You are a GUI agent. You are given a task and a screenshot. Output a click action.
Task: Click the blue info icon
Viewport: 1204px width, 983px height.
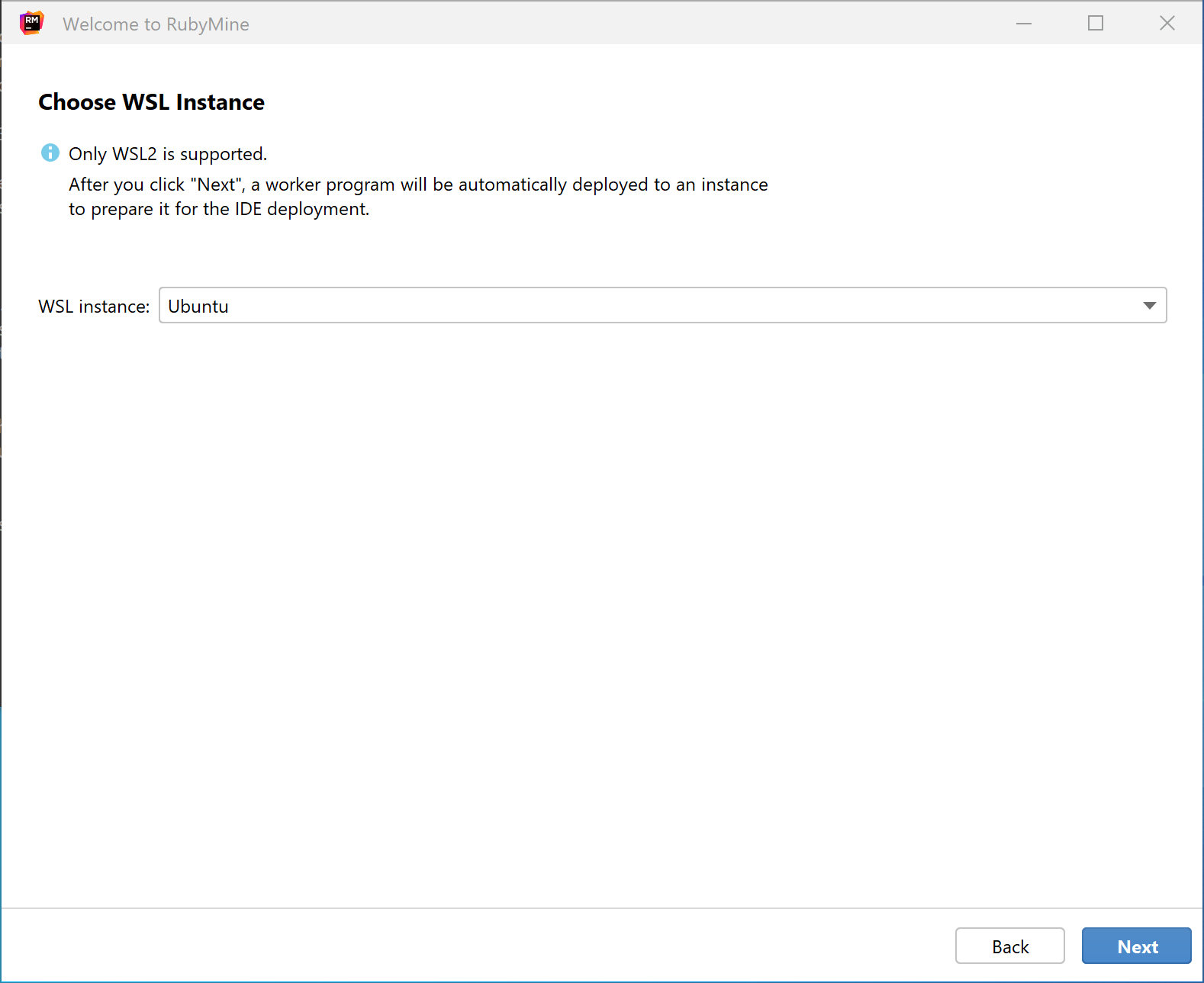pos(50,153)
